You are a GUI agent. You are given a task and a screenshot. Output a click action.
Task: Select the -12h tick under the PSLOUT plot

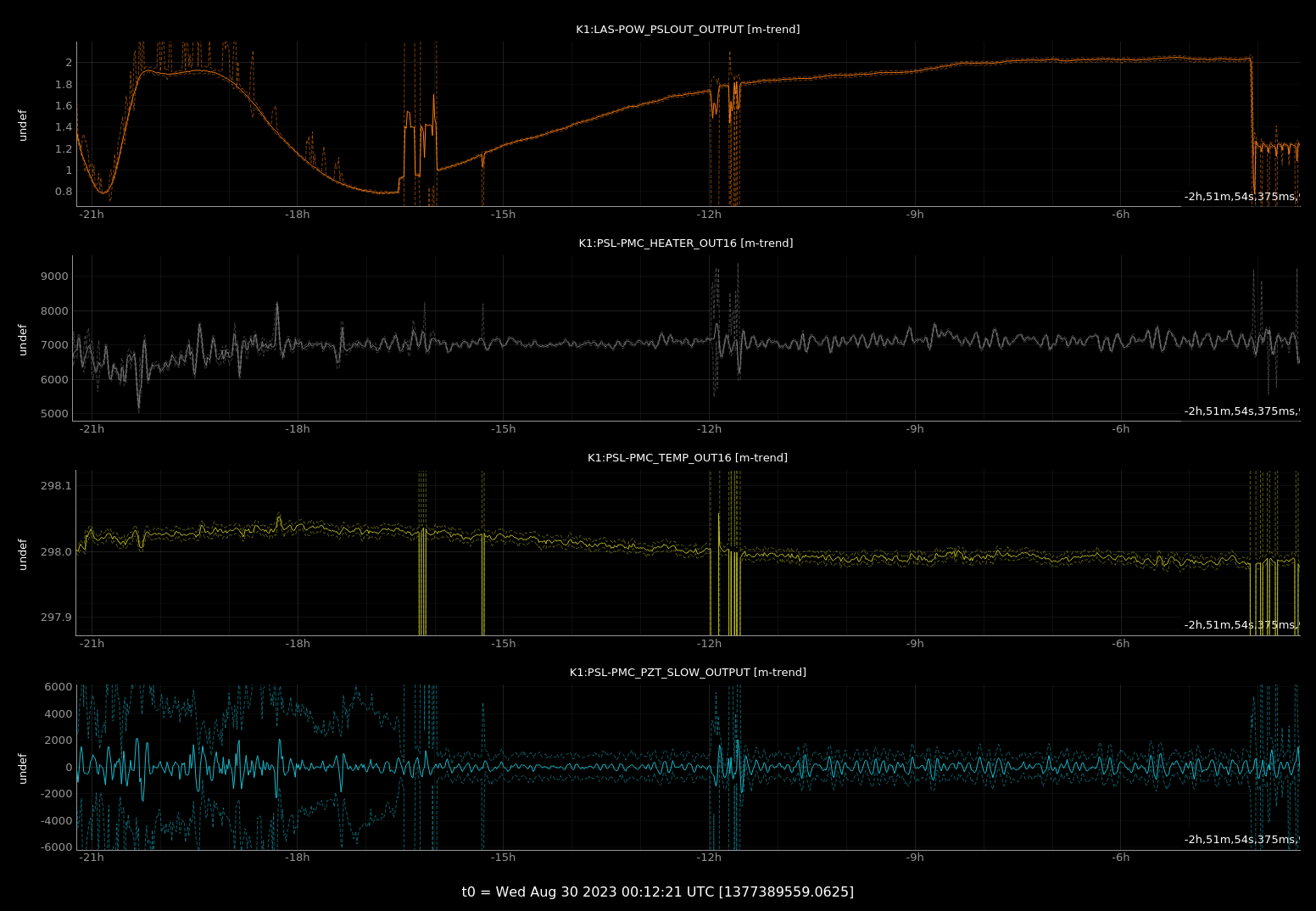(x=709, y=215)
